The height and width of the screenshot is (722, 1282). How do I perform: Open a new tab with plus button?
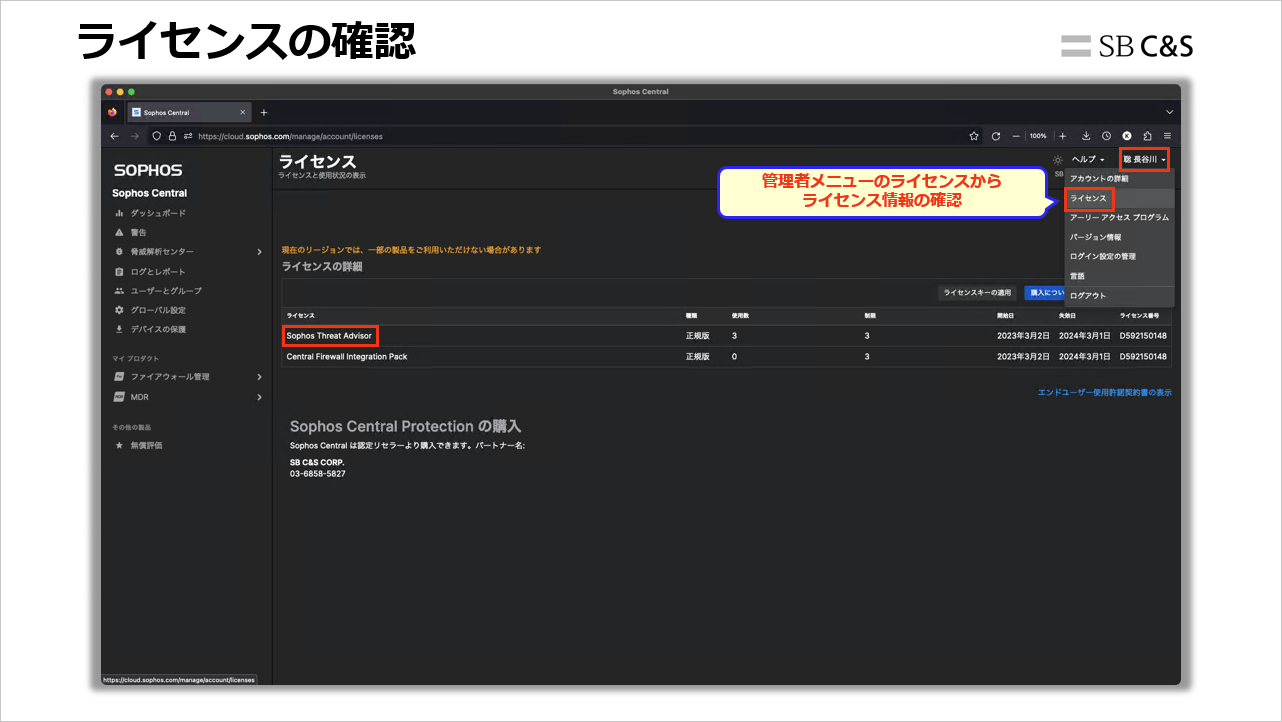click(x=264, y=112)
